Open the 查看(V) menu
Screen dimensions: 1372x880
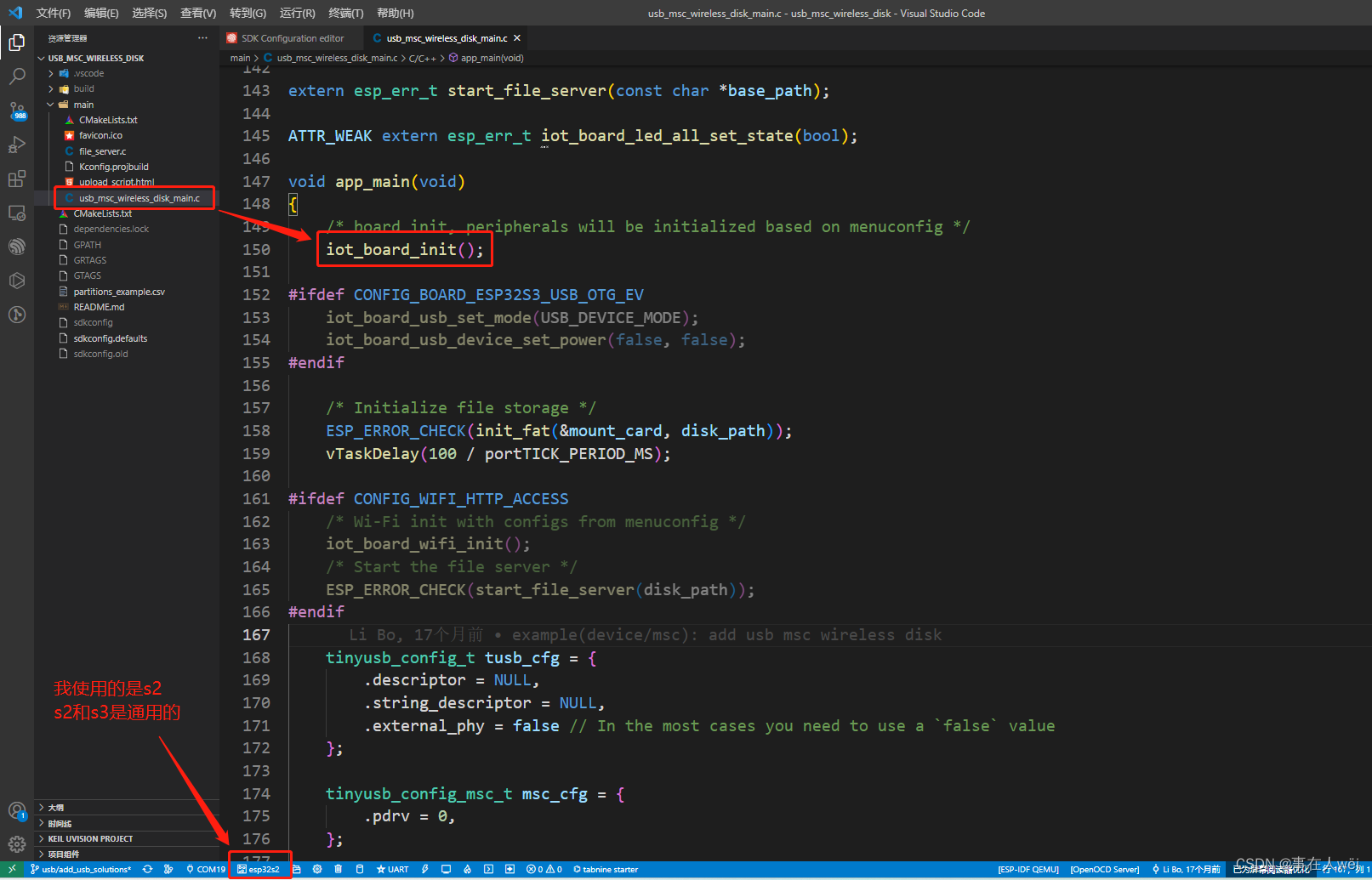click(x=197, y=13)
